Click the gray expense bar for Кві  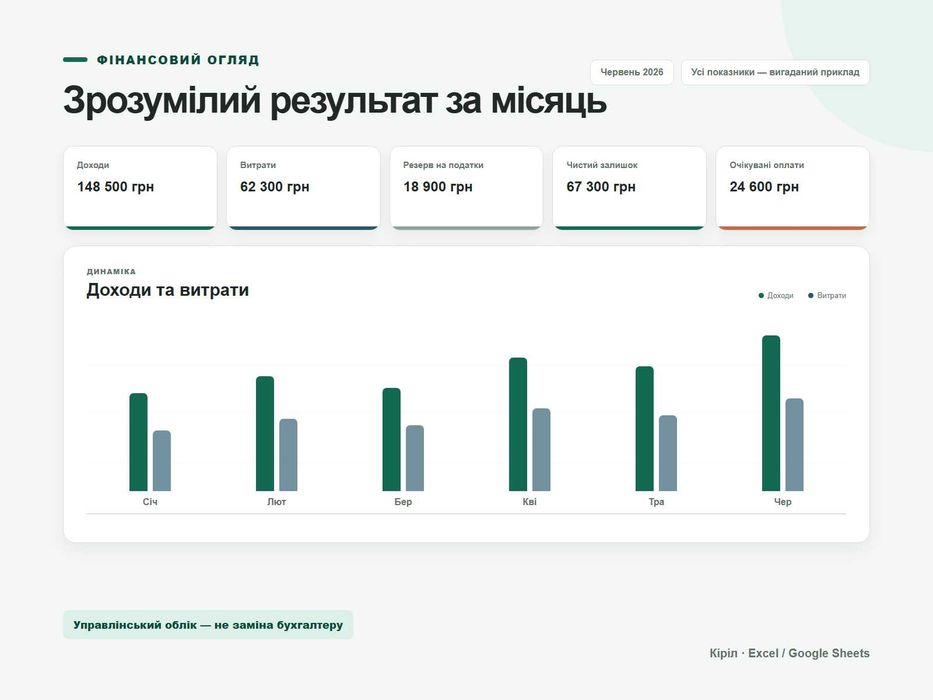[541, 449]
